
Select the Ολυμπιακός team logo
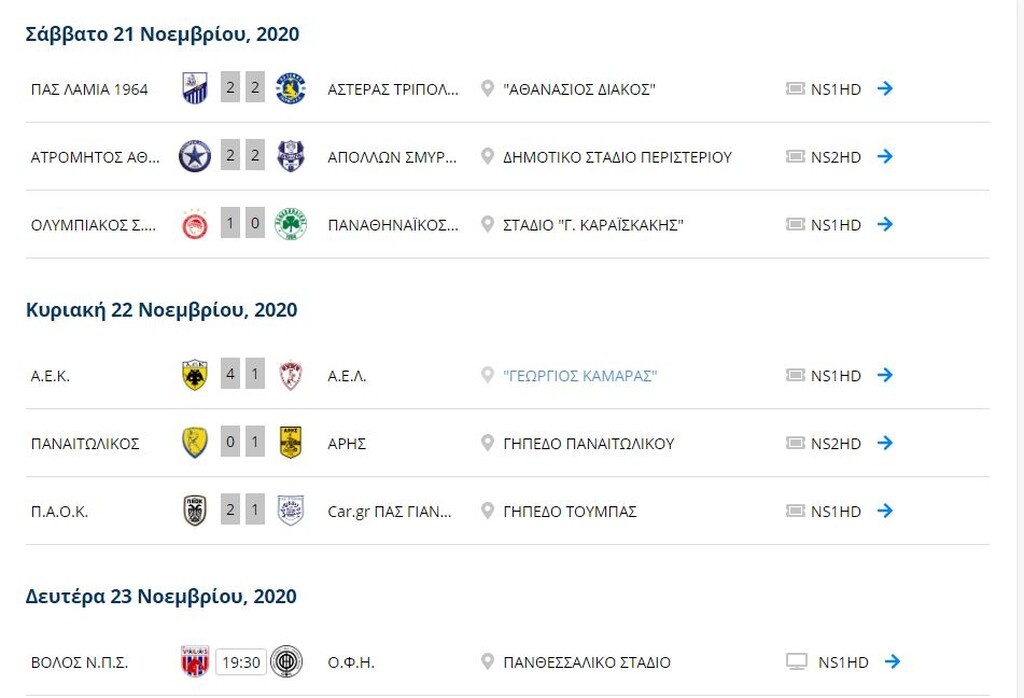tap(196, 223)
